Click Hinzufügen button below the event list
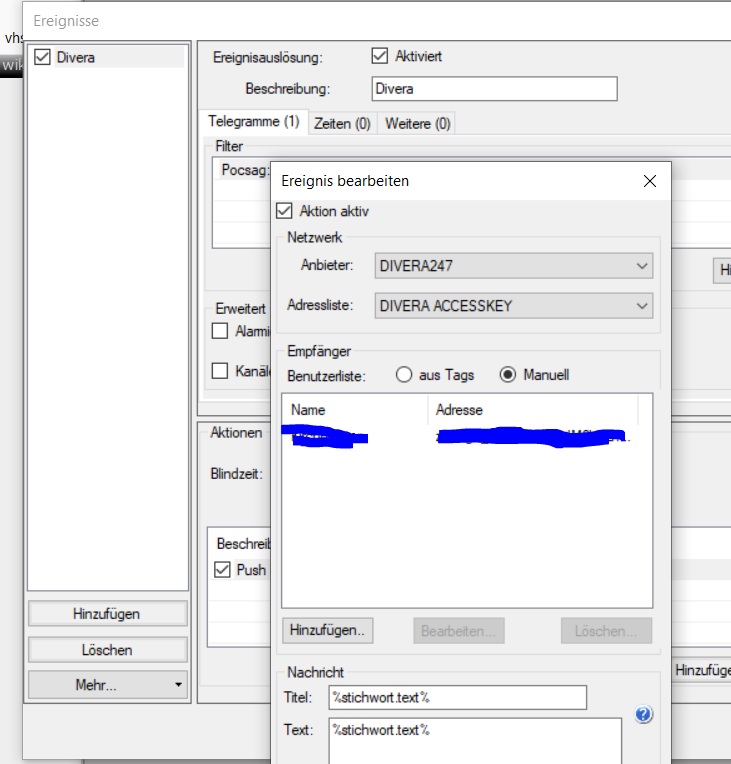This screenshot has width=731, height=764. pyautogui.click(x=108, y=614)
